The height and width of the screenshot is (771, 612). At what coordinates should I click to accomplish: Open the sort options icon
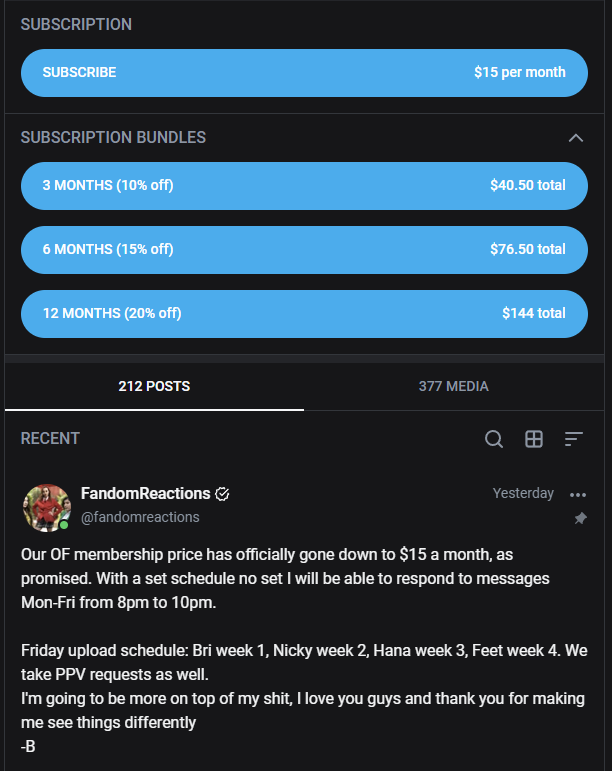[x=573, y=439]
